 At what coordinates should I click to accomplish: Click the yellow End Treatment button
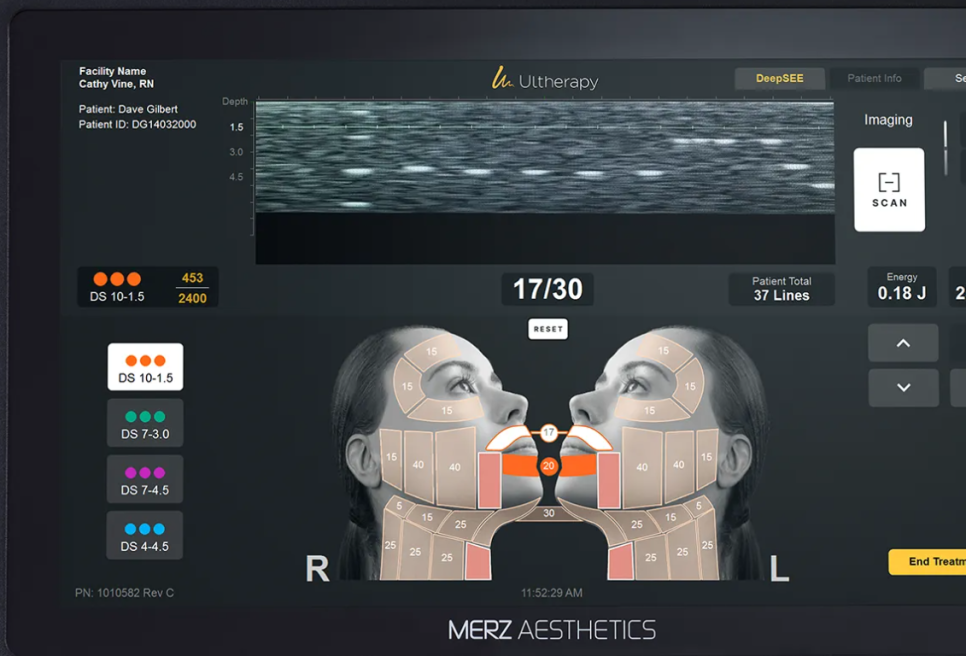927,562
